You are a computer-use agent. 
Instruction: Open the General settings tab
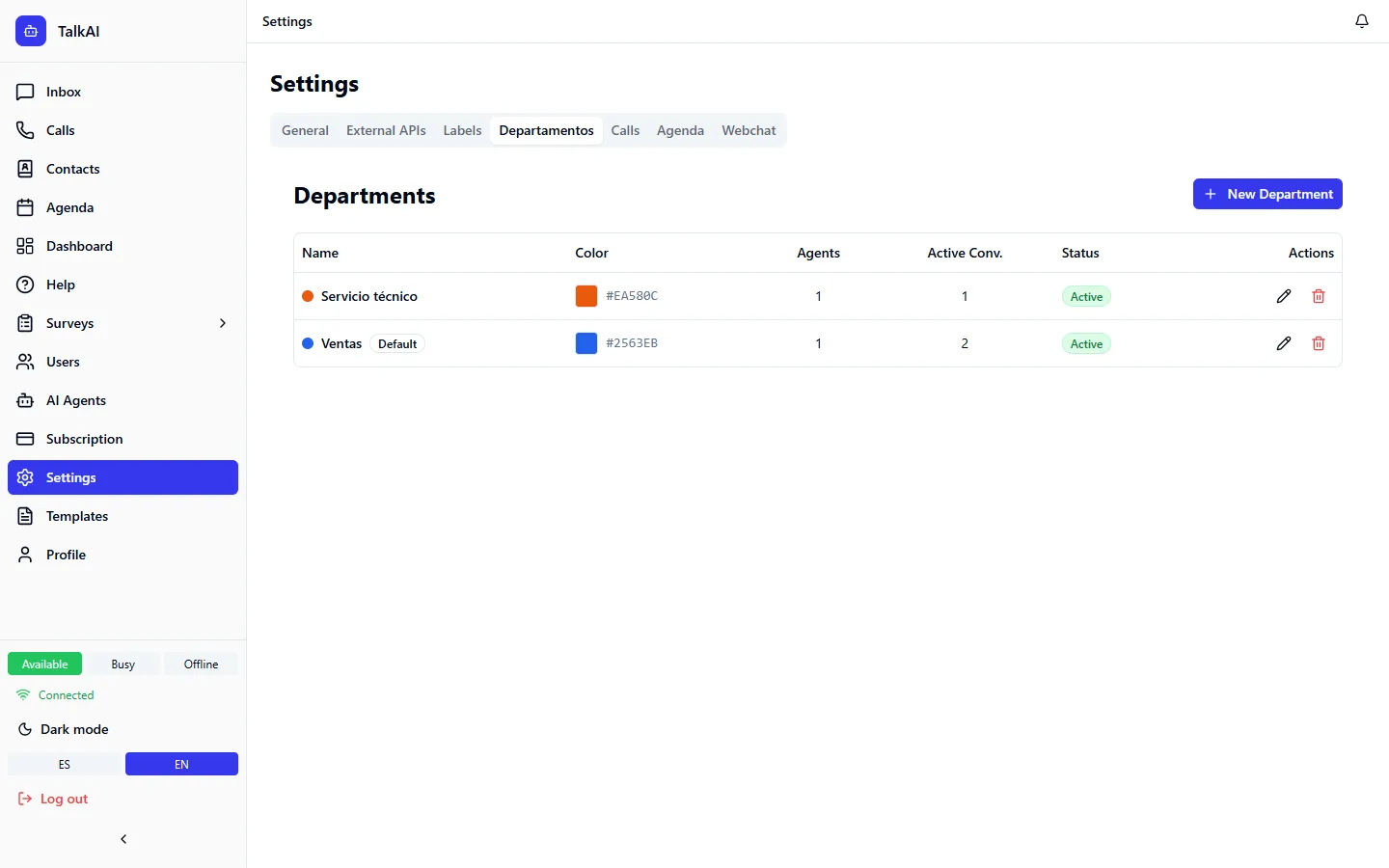tap(305, 130)
